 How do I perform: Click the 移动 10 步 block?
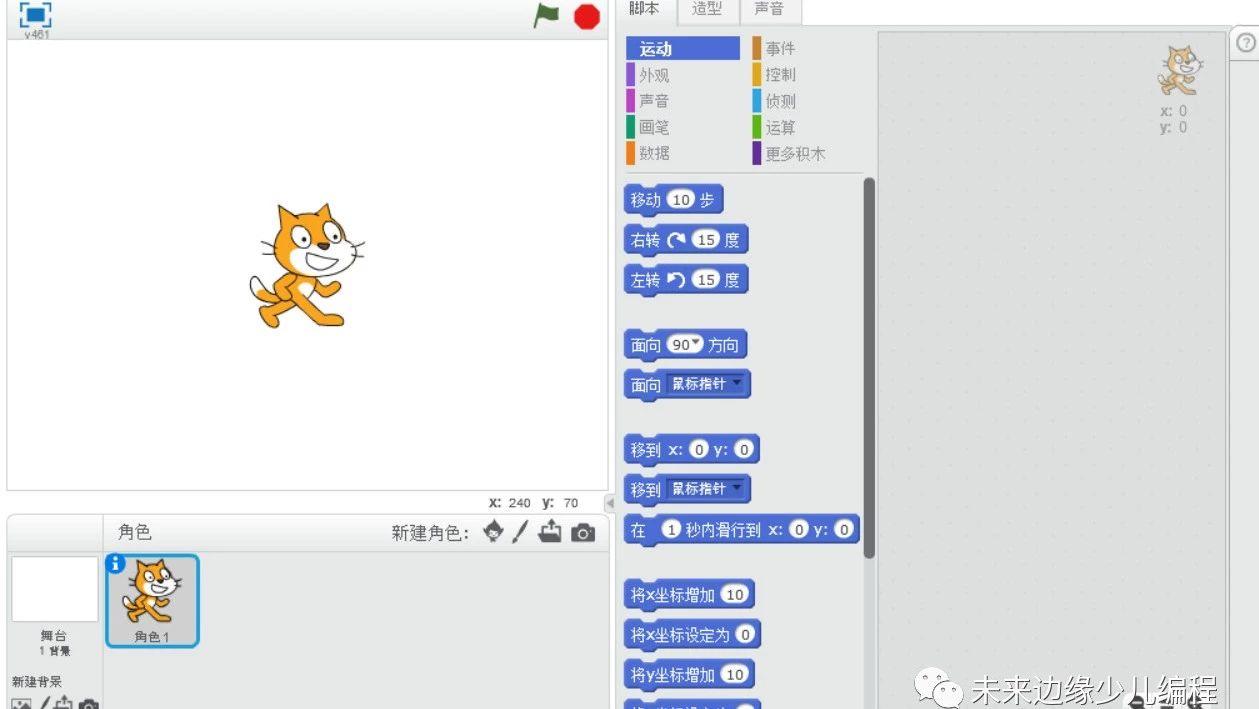[673, 200]
